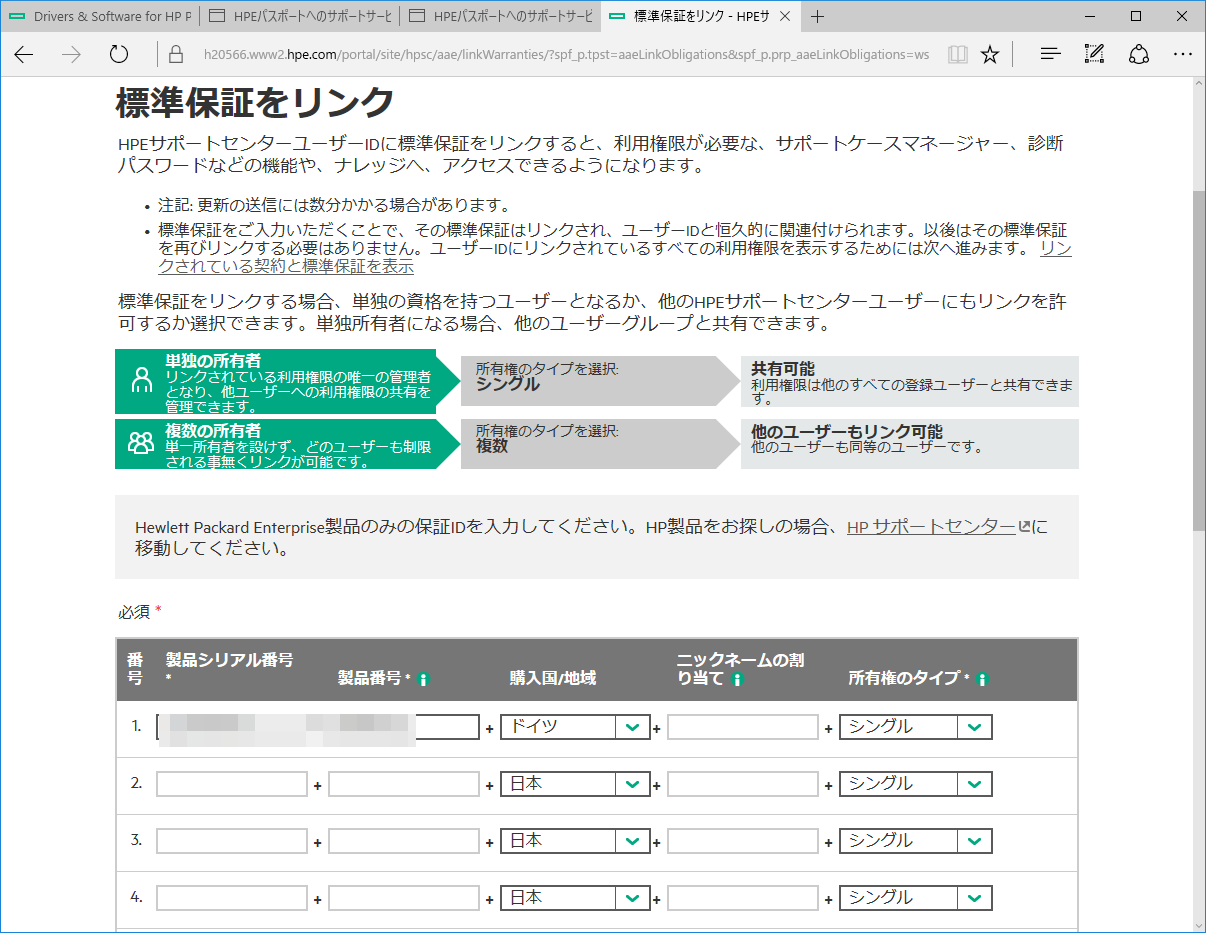Open row 3 ownership type dropdown シングル
The width and height of the screenshot is (1206, 933).
click(x=916, y=841)
